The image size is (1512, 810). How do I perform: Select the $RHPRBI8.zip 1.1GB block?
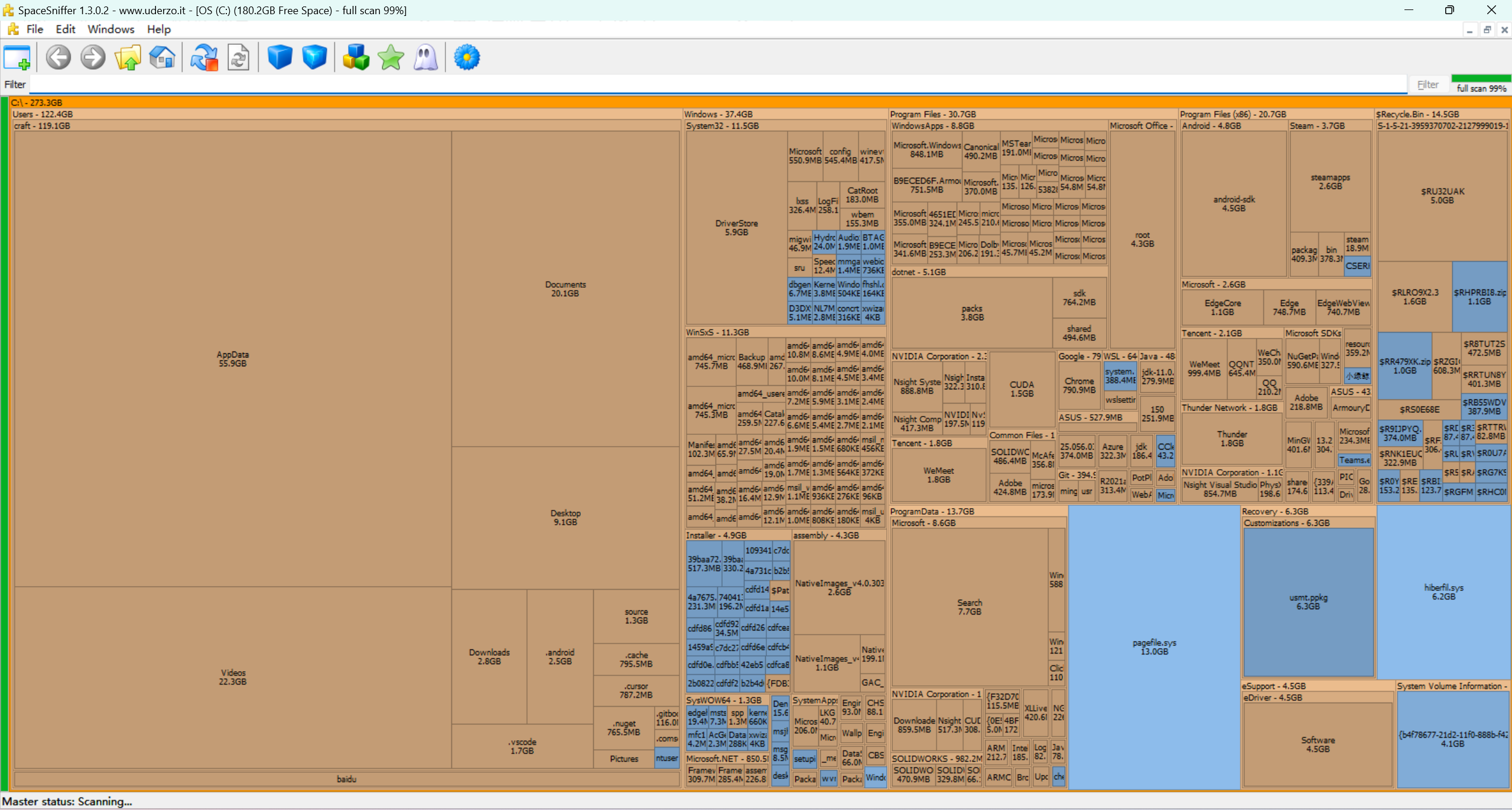pyautogui.click(x=1479, y=297)
